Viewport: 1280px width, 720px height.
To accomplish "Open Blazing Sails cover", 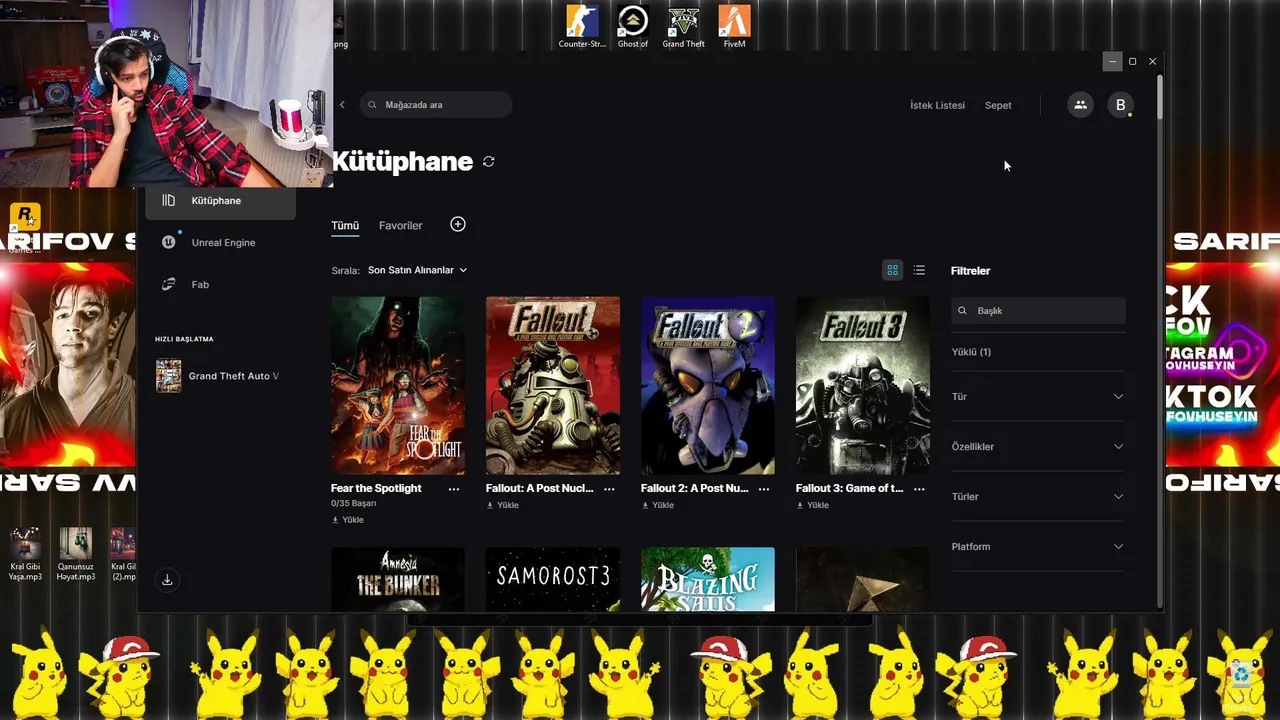I will tap(708, 579).
